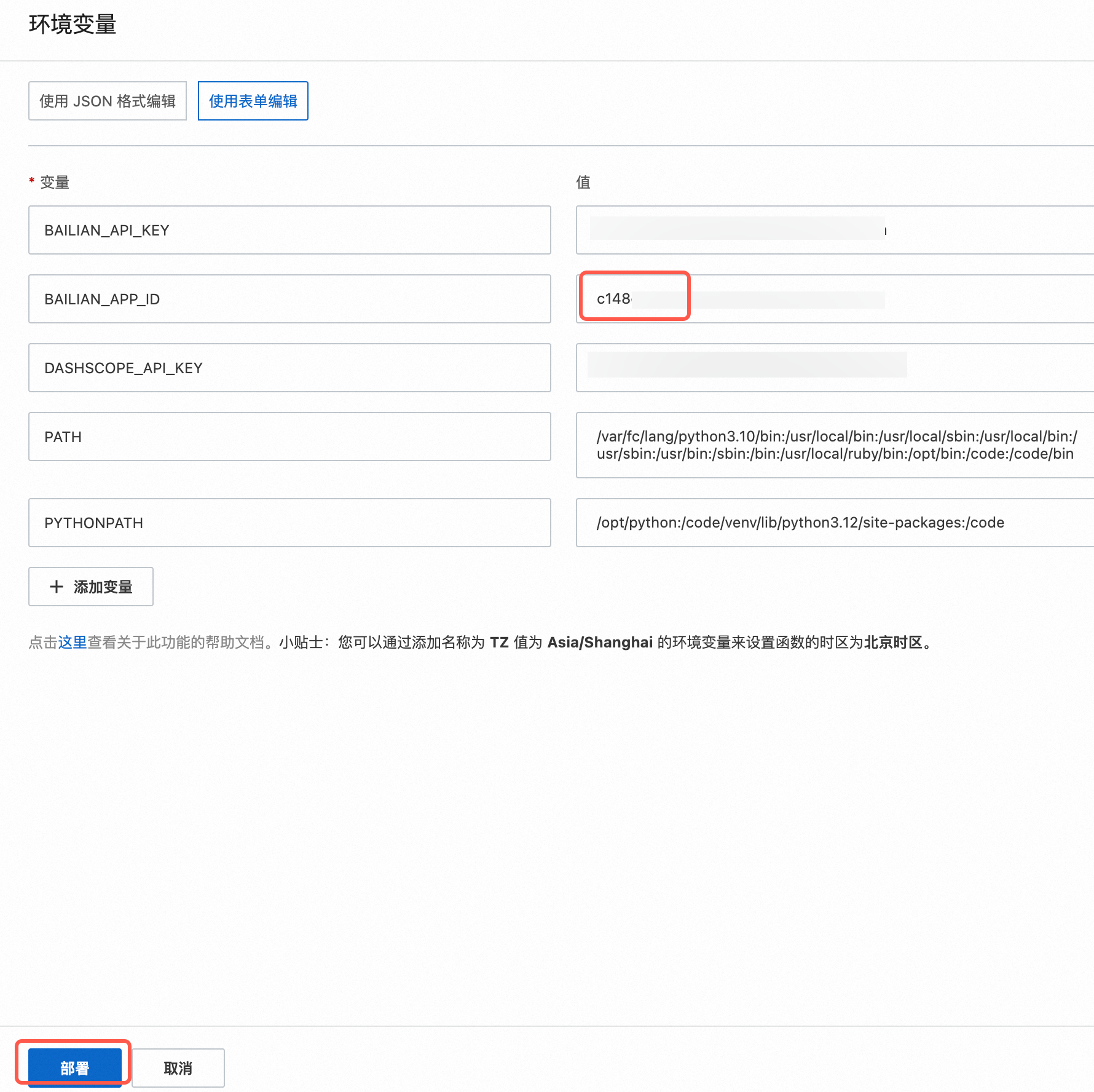Click the BAILIAN_APP_ID variable name field
Screen dimensions: 1094x1092
[x=289, y=299]
